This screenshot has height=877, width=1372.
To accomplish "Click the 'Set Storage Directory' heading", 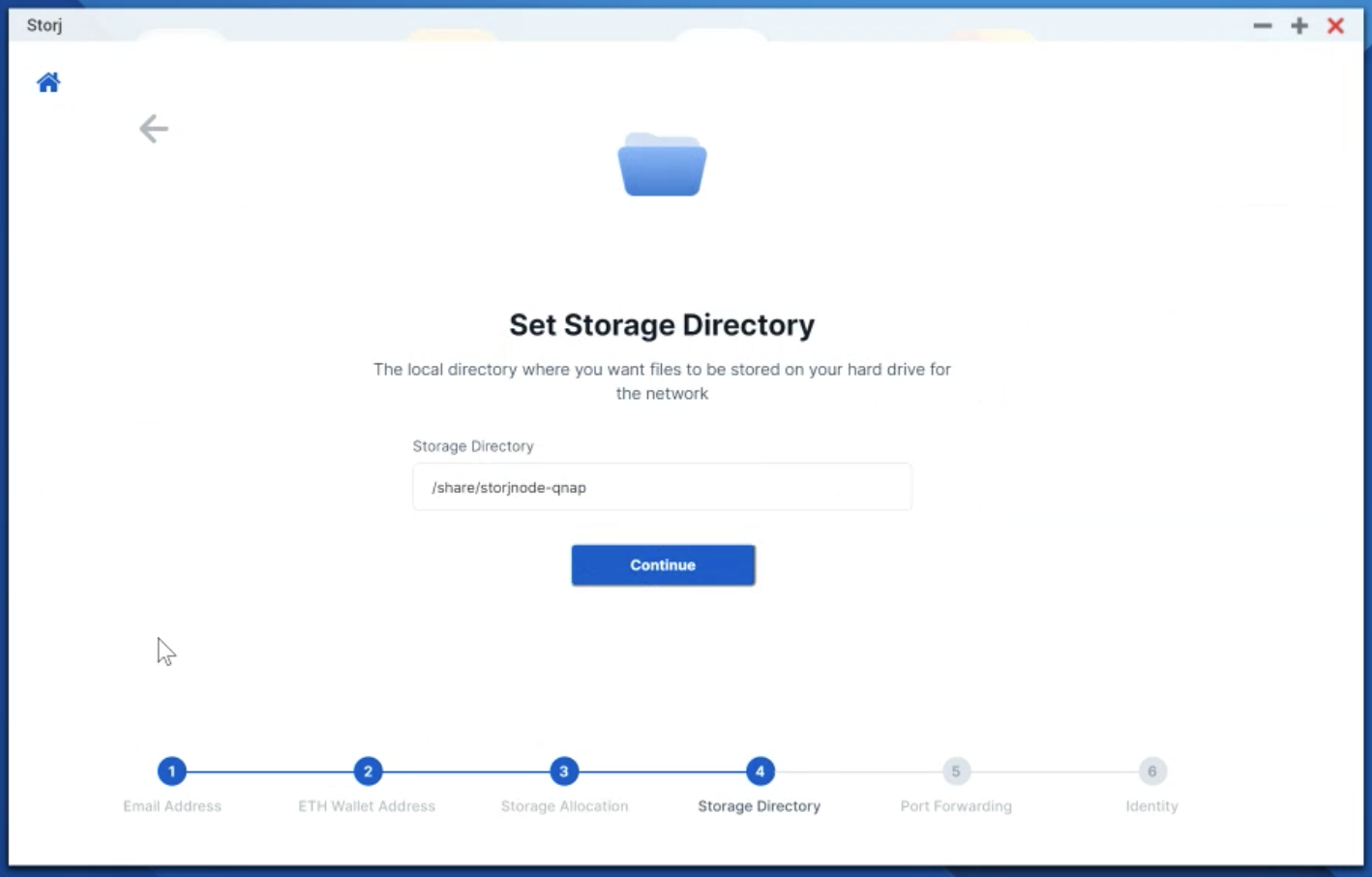I will coord(662,325).
